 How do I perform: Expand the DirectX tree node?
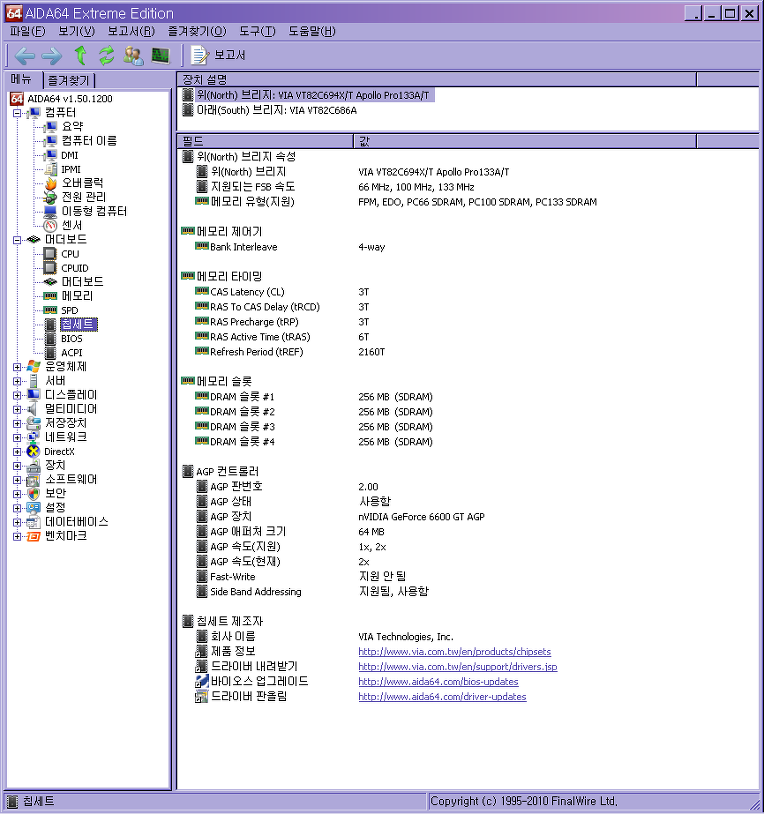pos(17,452)
